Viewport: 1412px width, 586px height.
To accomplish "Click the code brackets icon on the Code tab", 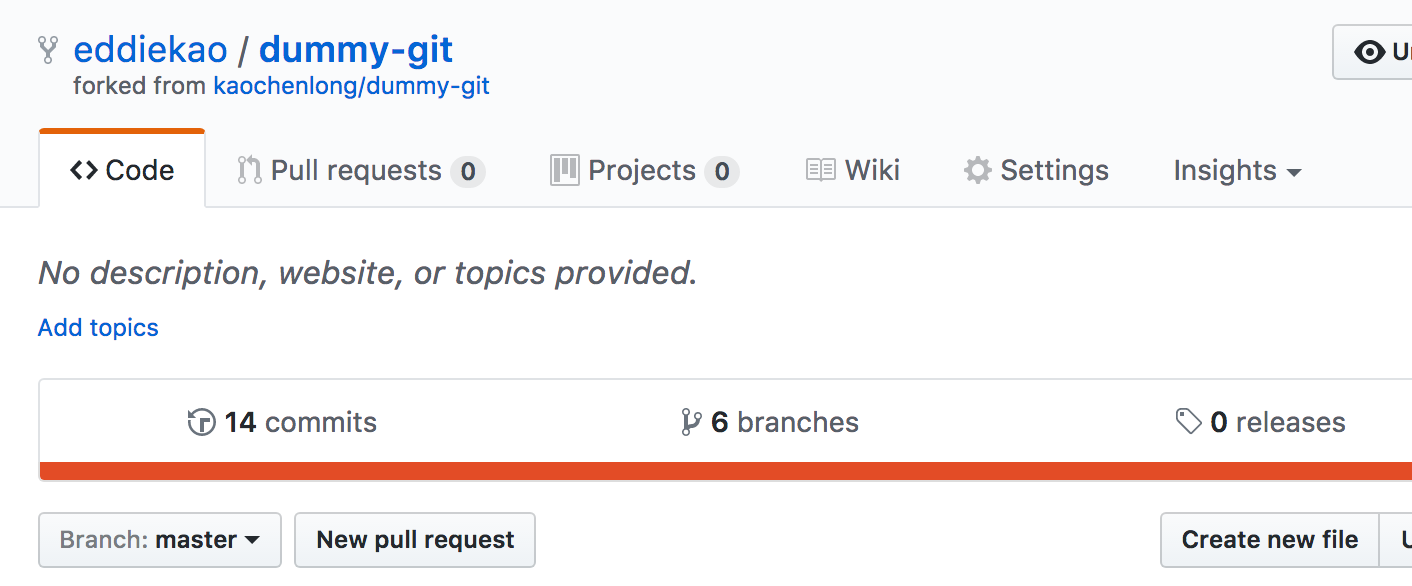I will [84, 171].
